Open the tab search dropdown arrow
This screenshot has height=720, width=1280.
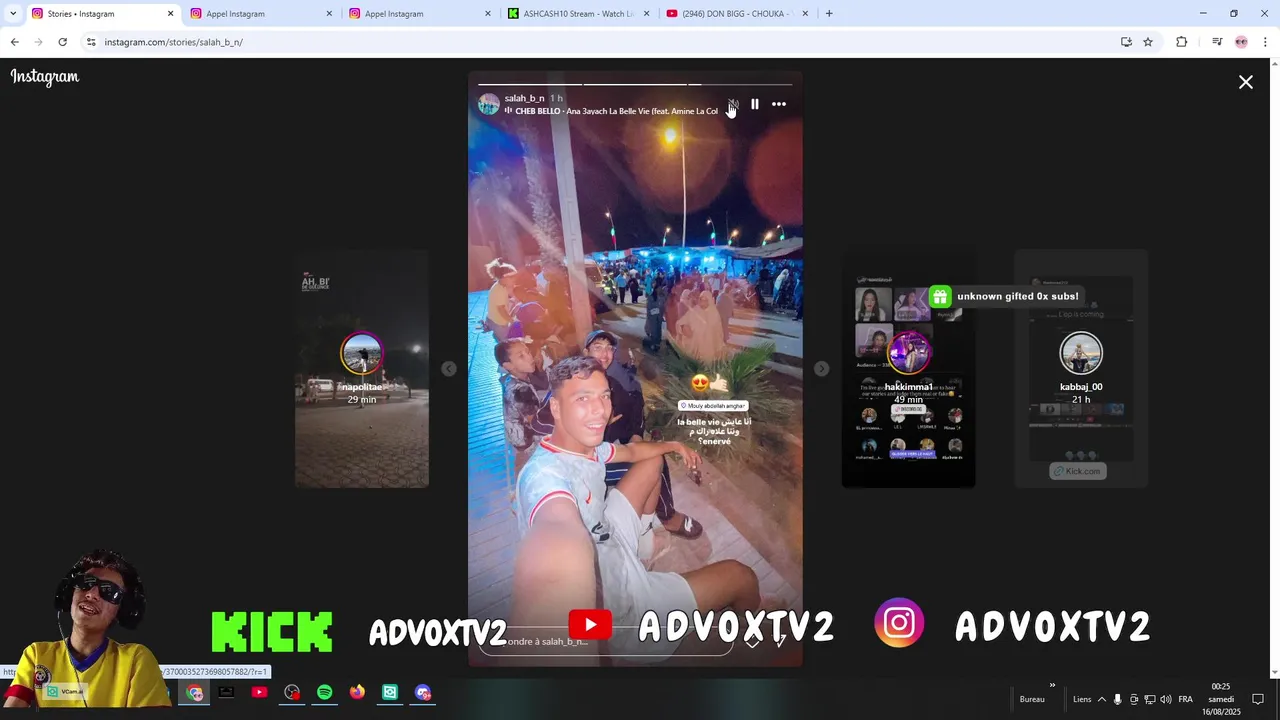click(x=13, y=14)
